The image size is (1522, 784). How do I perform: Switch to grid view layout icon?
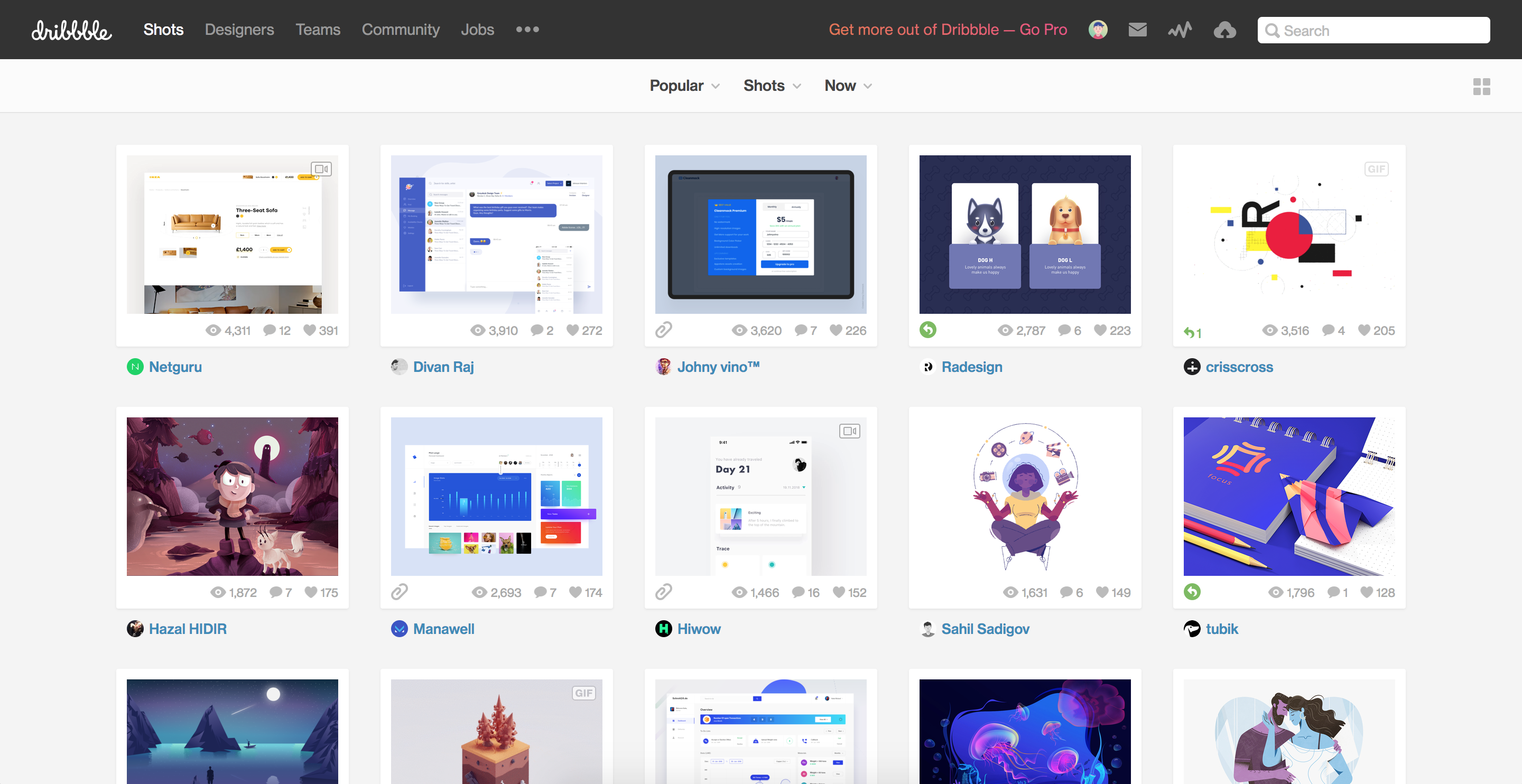coord(1481,86)
